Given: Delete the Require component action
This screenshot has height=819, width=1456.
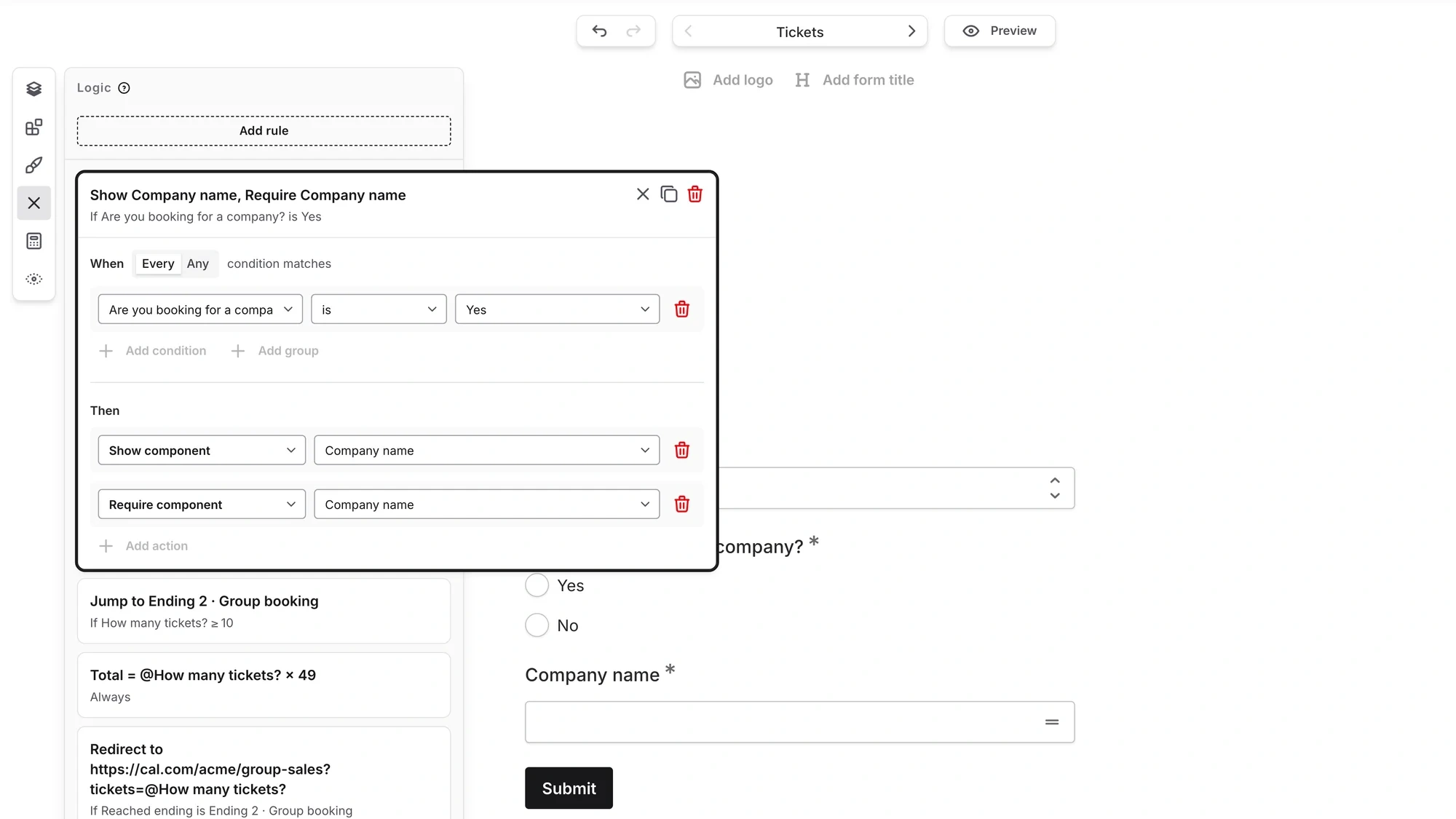Looking at the screenshot, I should click(682, 505).
